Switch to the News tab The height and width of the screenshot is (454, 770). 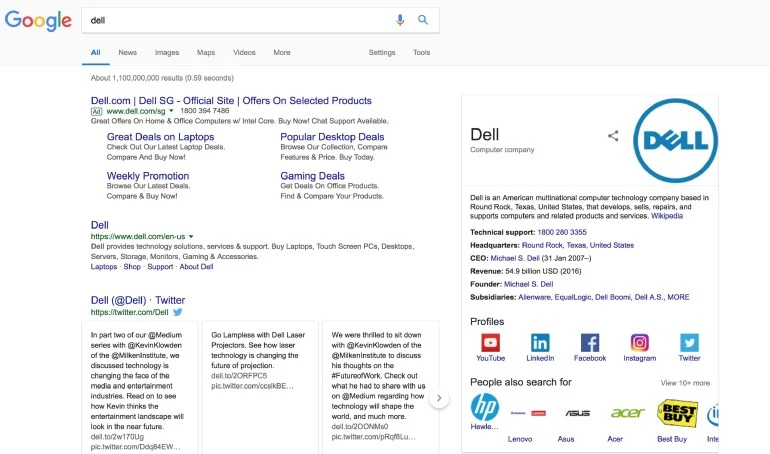(x=128, y=52)
